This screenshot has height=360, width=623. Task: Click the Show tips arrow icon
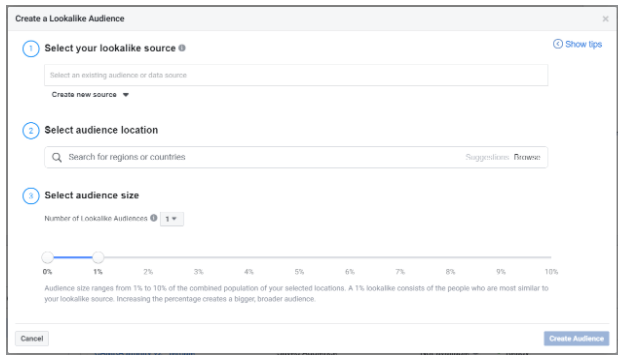point(558,44)
